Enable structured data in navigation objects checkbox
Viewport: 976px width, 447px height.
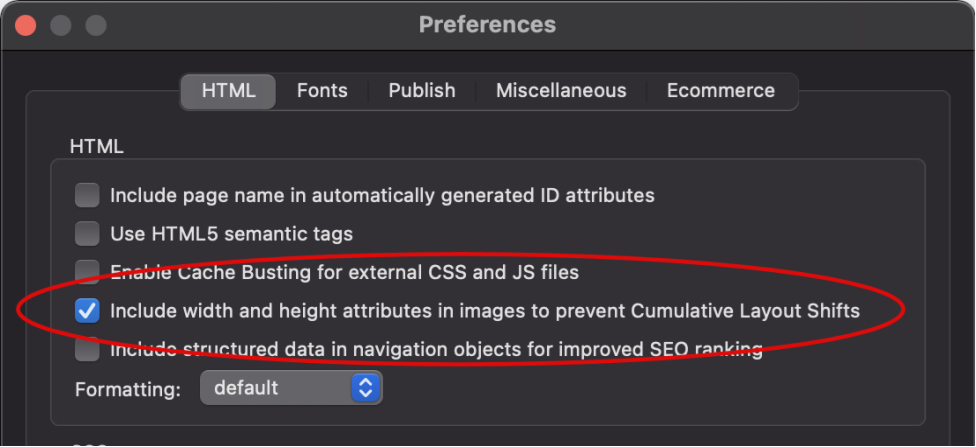click(87, 349)
